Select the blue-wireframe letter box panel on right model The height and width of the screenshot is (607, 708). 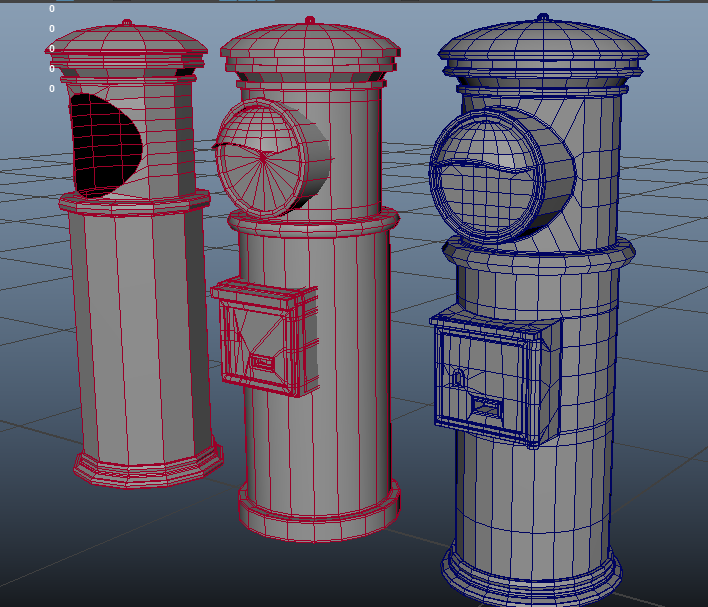pos(496,379)
